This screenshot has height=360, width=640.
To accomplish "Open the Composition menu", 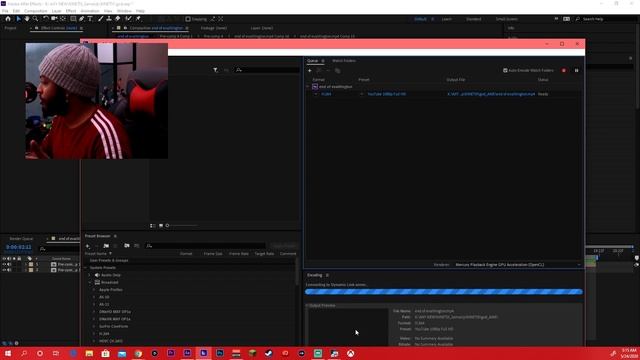I will tap(36, 11).
